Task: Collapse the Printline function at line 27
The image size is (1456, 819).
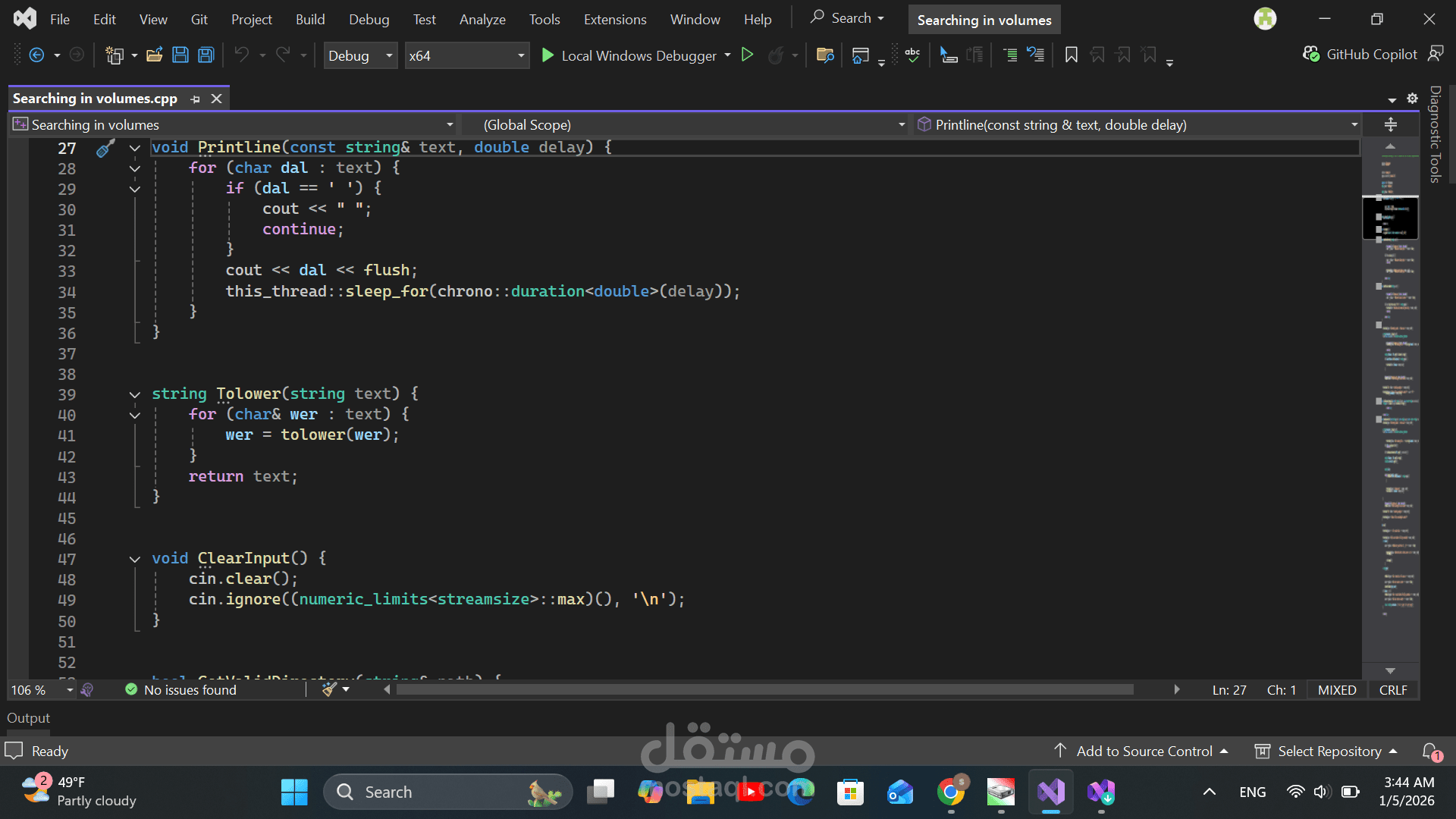Action: click(x=135, y=148)
